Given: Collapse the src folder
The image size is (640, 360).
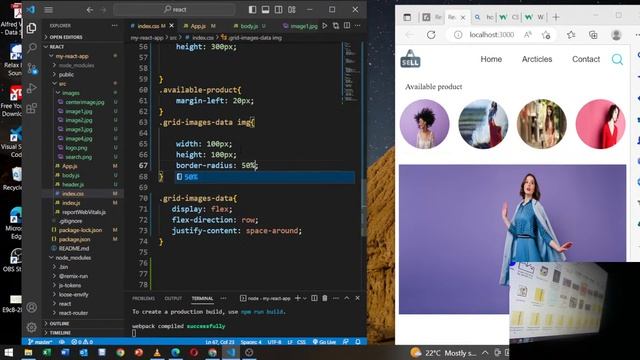Looking at the screenshot, I should point(62,84).
